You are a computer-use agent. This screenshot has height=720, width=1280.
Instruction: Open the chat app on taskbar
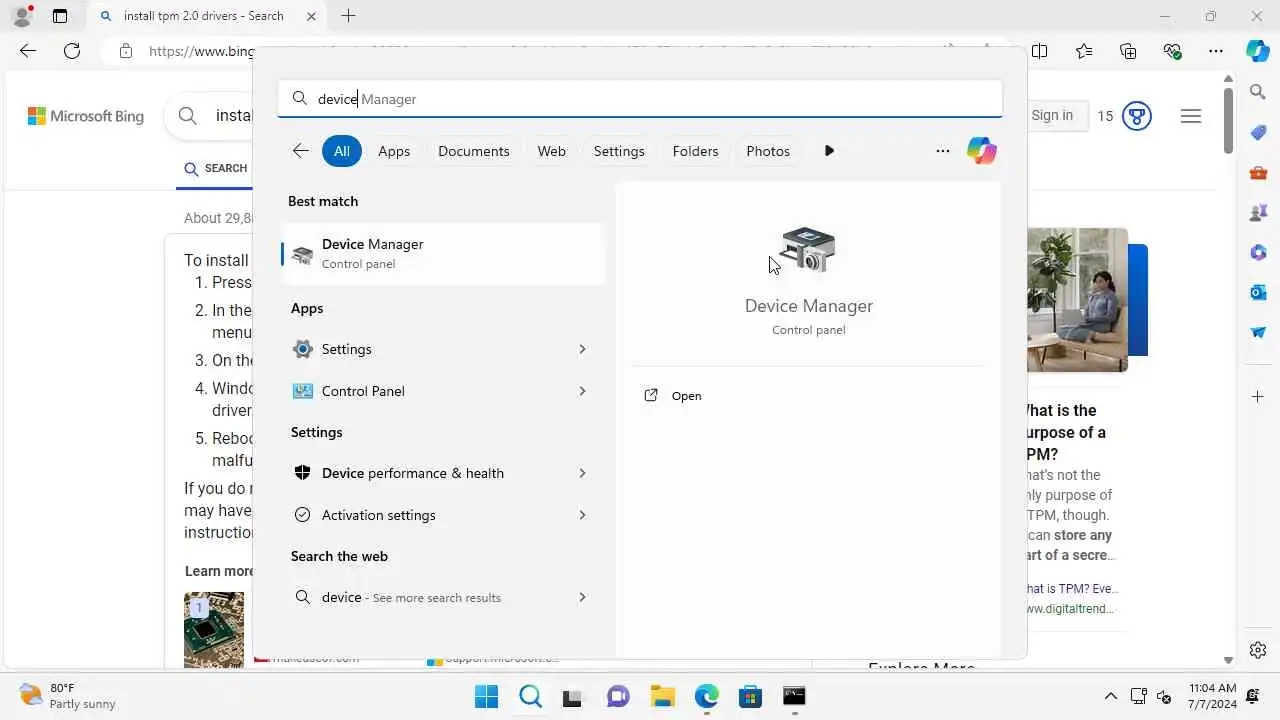click(618, 696)
